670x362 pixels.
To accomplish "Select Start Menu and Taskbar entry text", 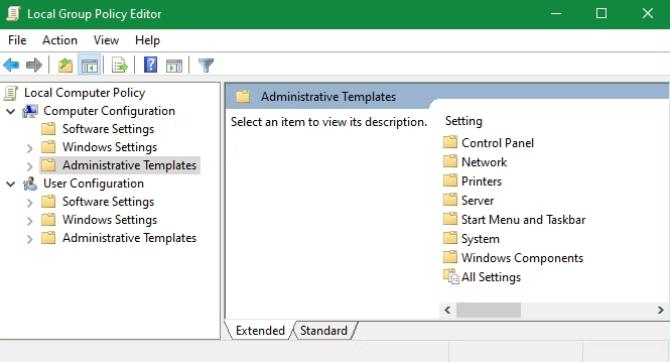I will point(523,220).
